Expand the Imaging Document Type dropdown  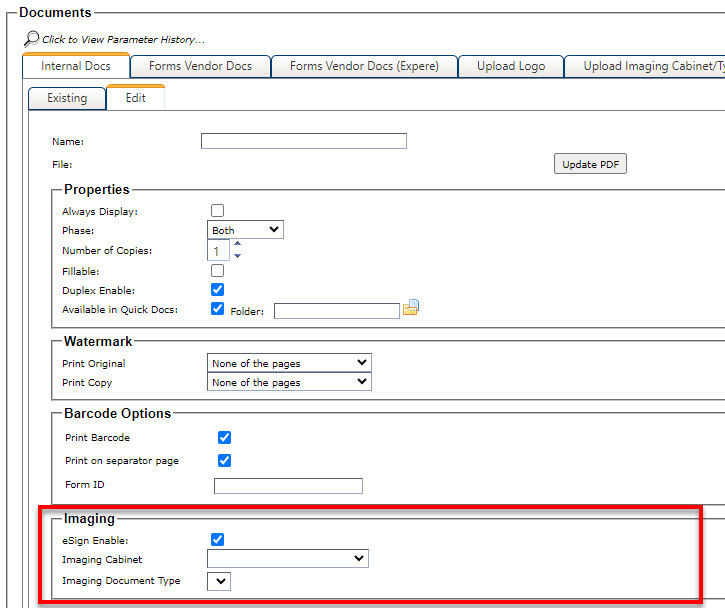pos(218,580)
